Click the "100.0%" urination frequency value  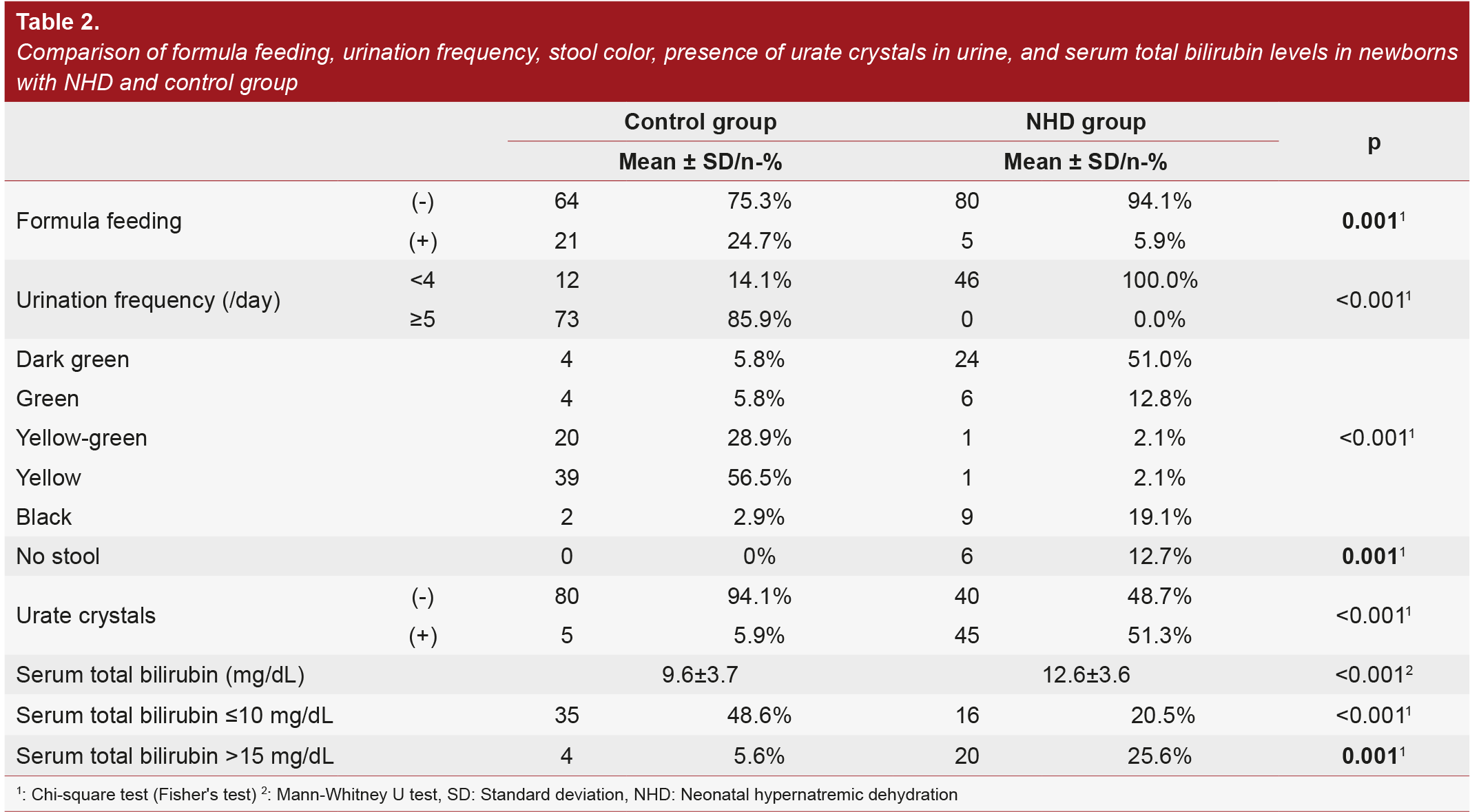click(1159, 280)
